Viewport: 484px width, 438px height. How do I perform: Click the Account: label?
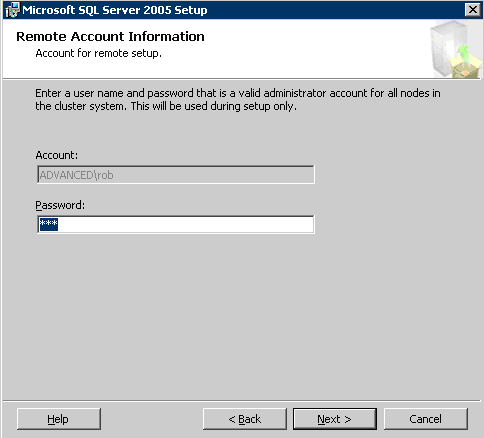click(57, 155)
